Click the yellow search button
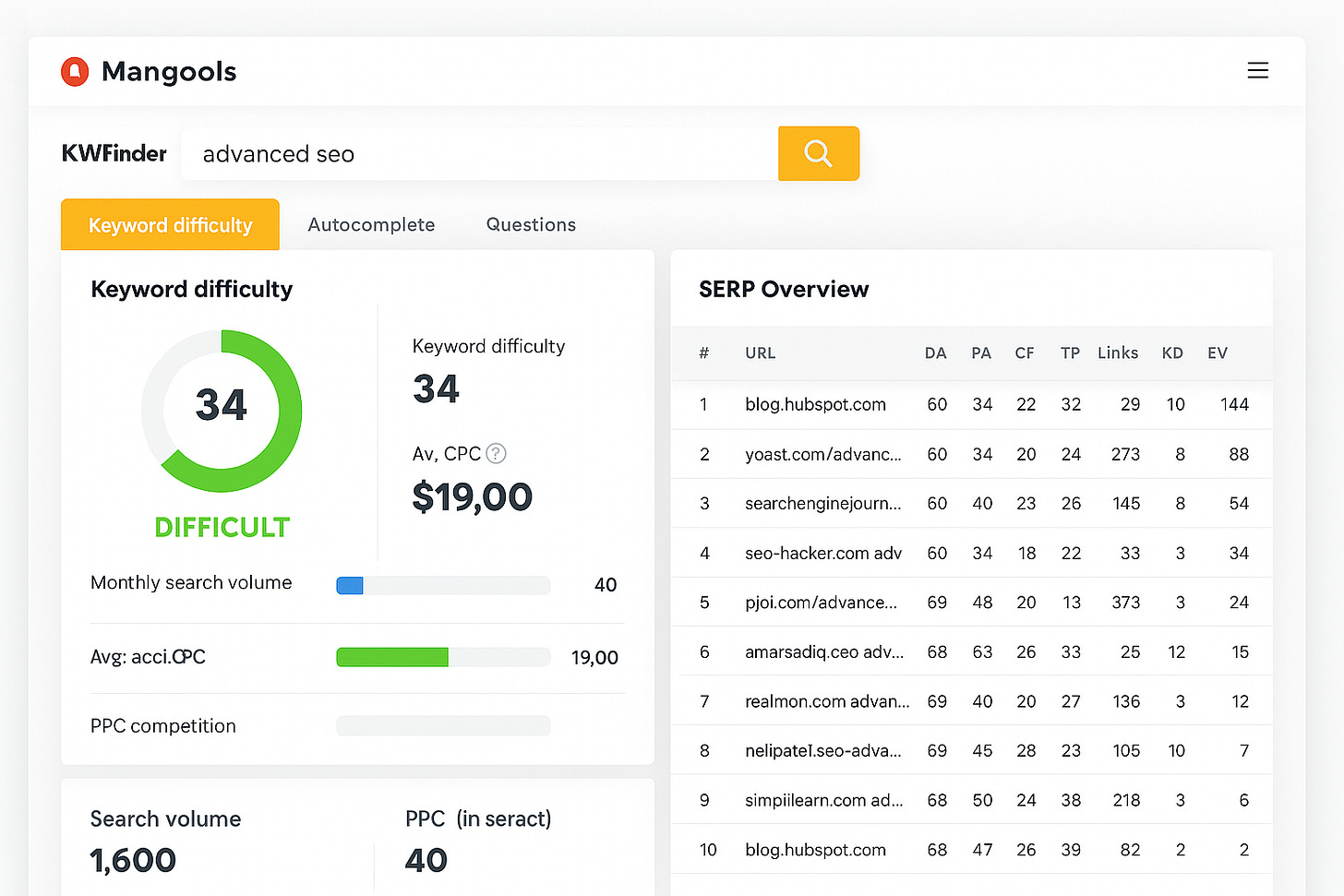 pos(819,153)
